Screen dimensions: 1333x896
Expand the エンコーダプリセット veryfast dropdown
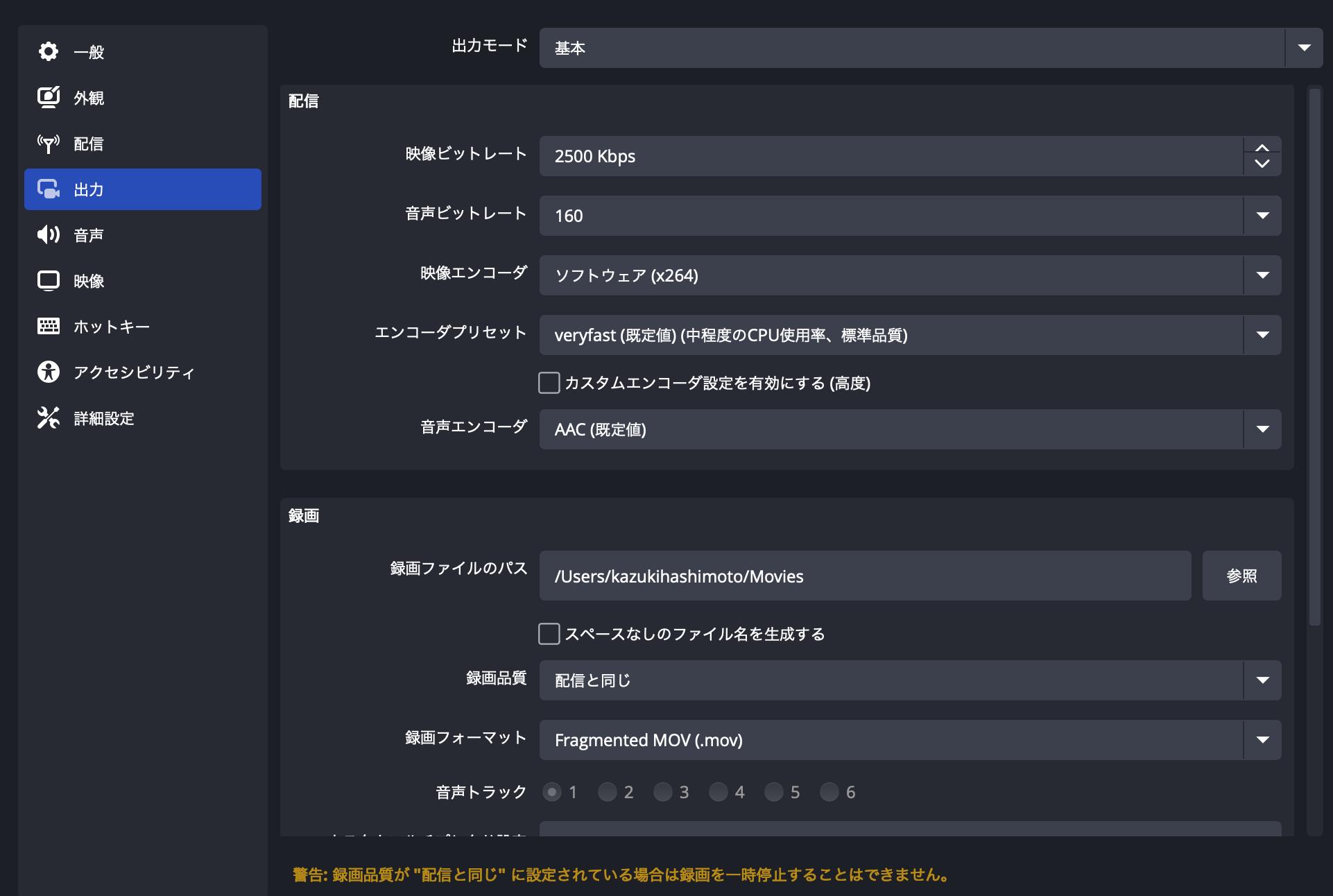(x=910, y=335)
